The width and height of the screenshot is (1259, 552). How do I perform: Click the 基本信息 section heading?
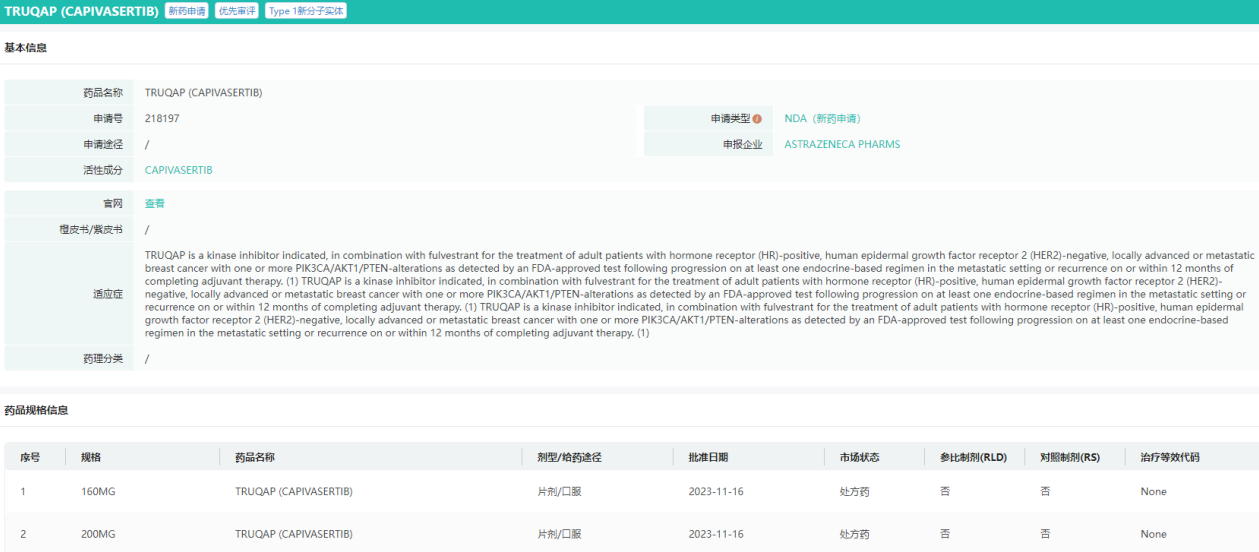[26, 48]
